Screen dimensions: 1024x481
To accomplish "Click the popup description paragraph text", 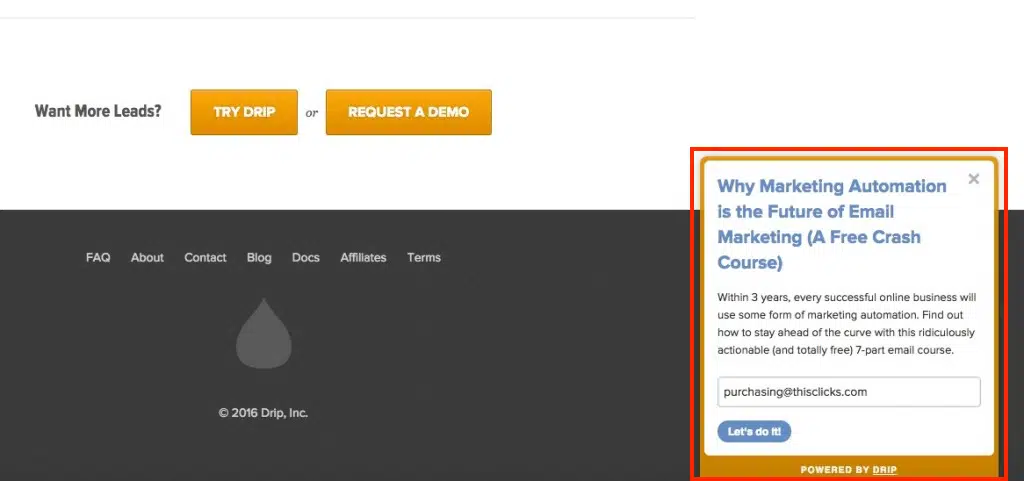I will [x=846, y=324].
